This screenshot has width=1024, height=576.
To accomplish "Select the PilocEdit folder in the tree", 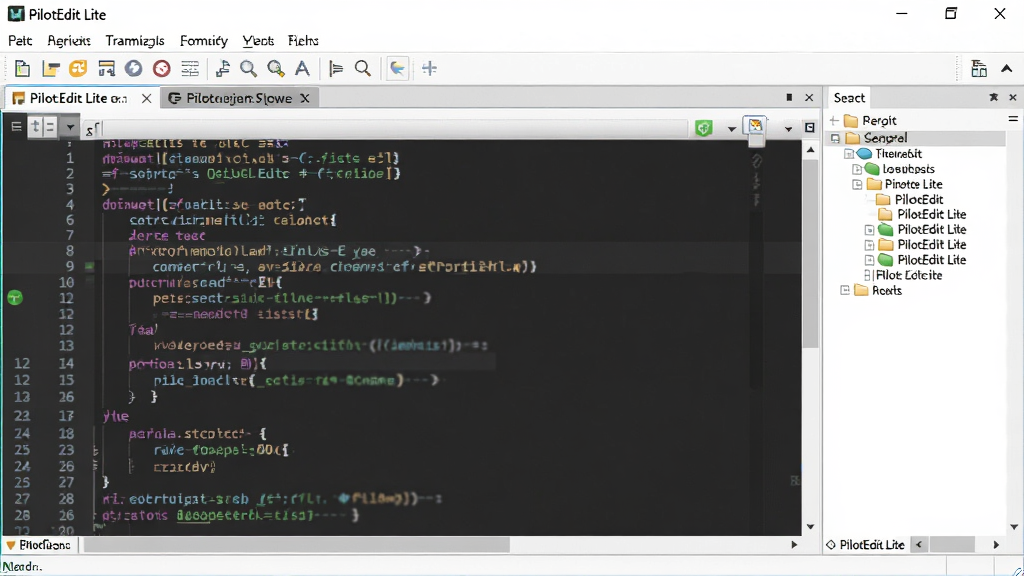I will 919,200.
